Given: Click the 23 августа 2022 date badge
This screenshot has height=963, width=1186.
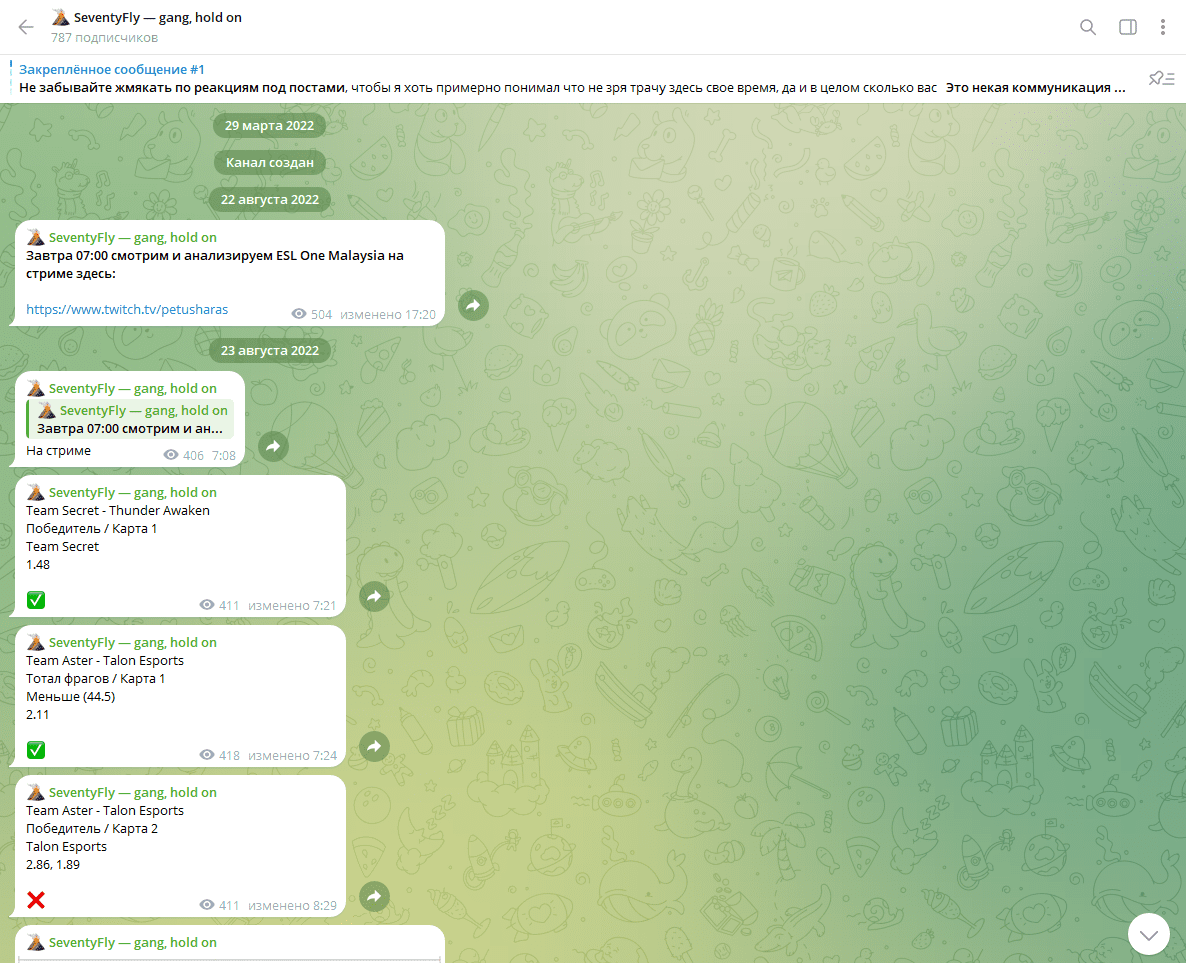Looking at the screenshot, I should 270,350.
